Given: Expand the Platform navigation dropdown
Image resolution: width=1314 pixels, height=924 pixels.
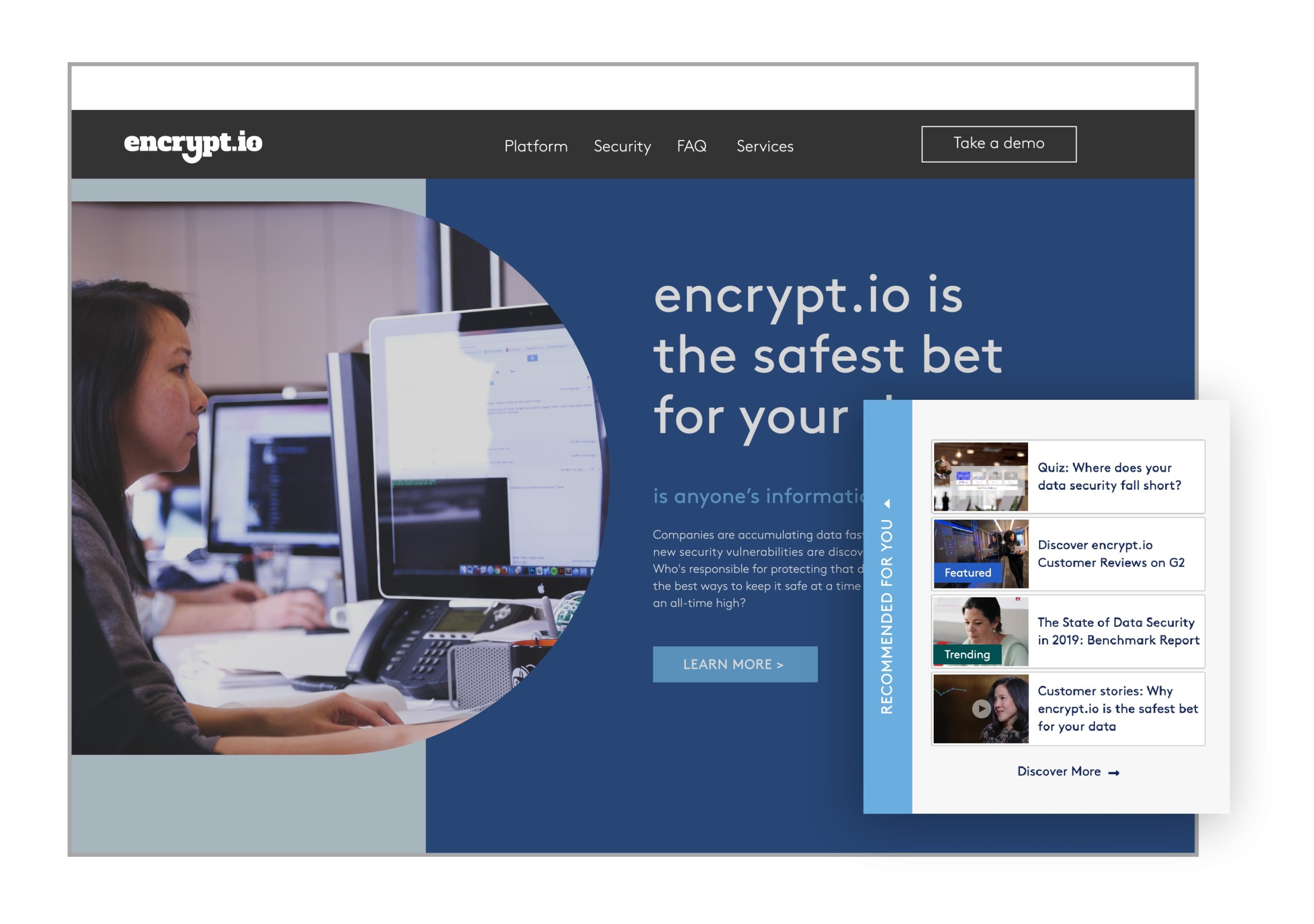Looking at the screenshot, I should [x=536, y=145].
